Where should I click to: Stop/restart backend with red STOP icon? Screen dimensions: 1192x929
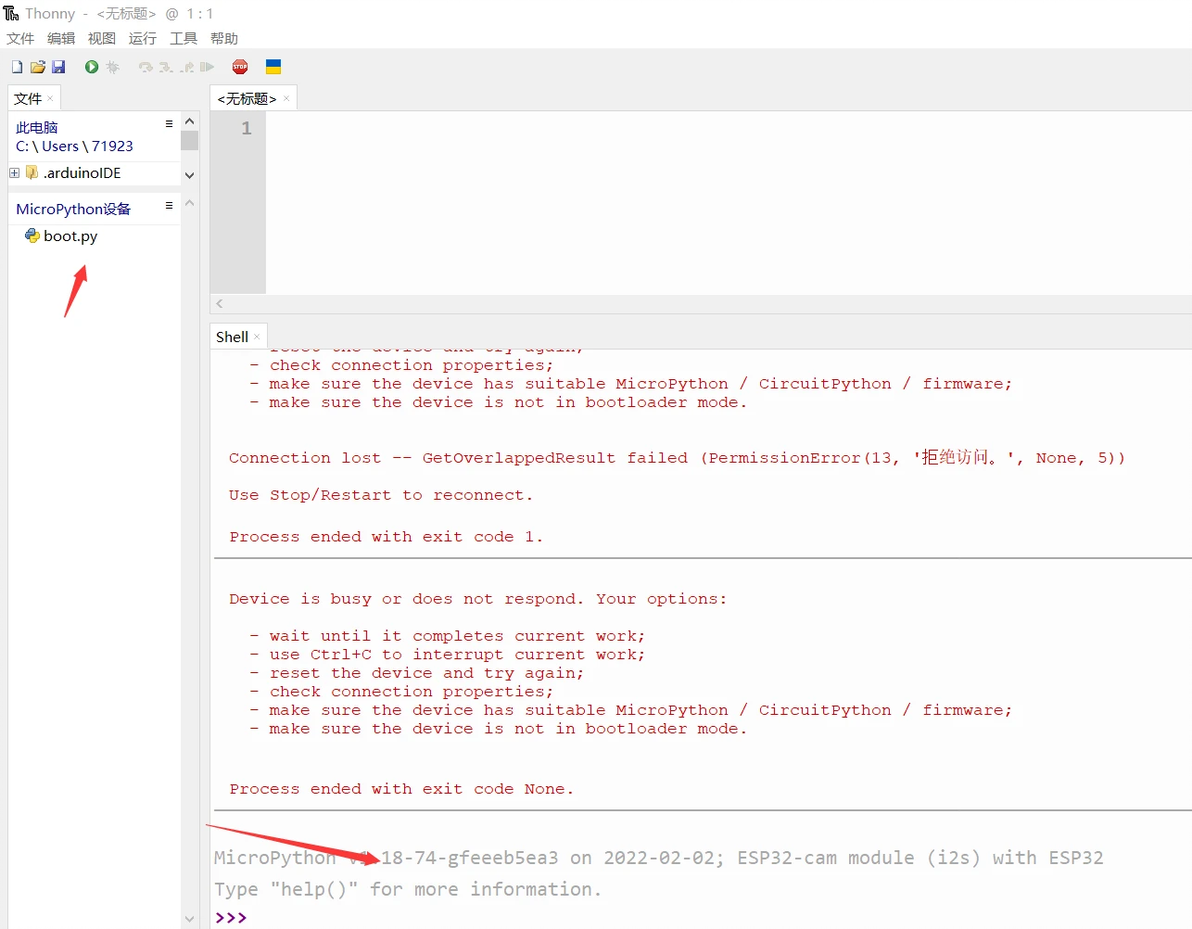[240, 67]
